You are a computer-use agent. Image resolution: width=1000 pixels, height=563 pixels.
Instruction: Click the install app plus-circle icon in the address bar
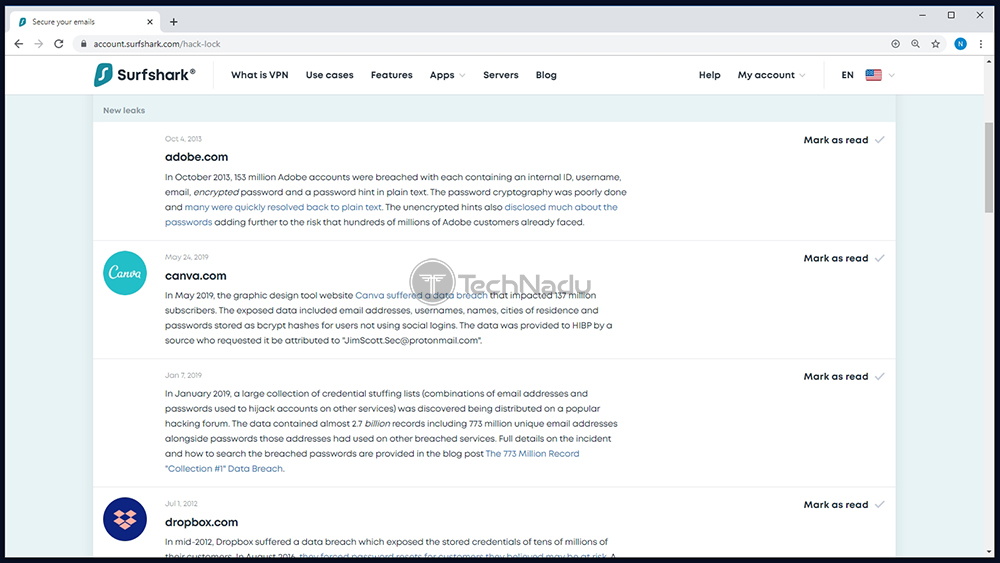tap(895, 44)
